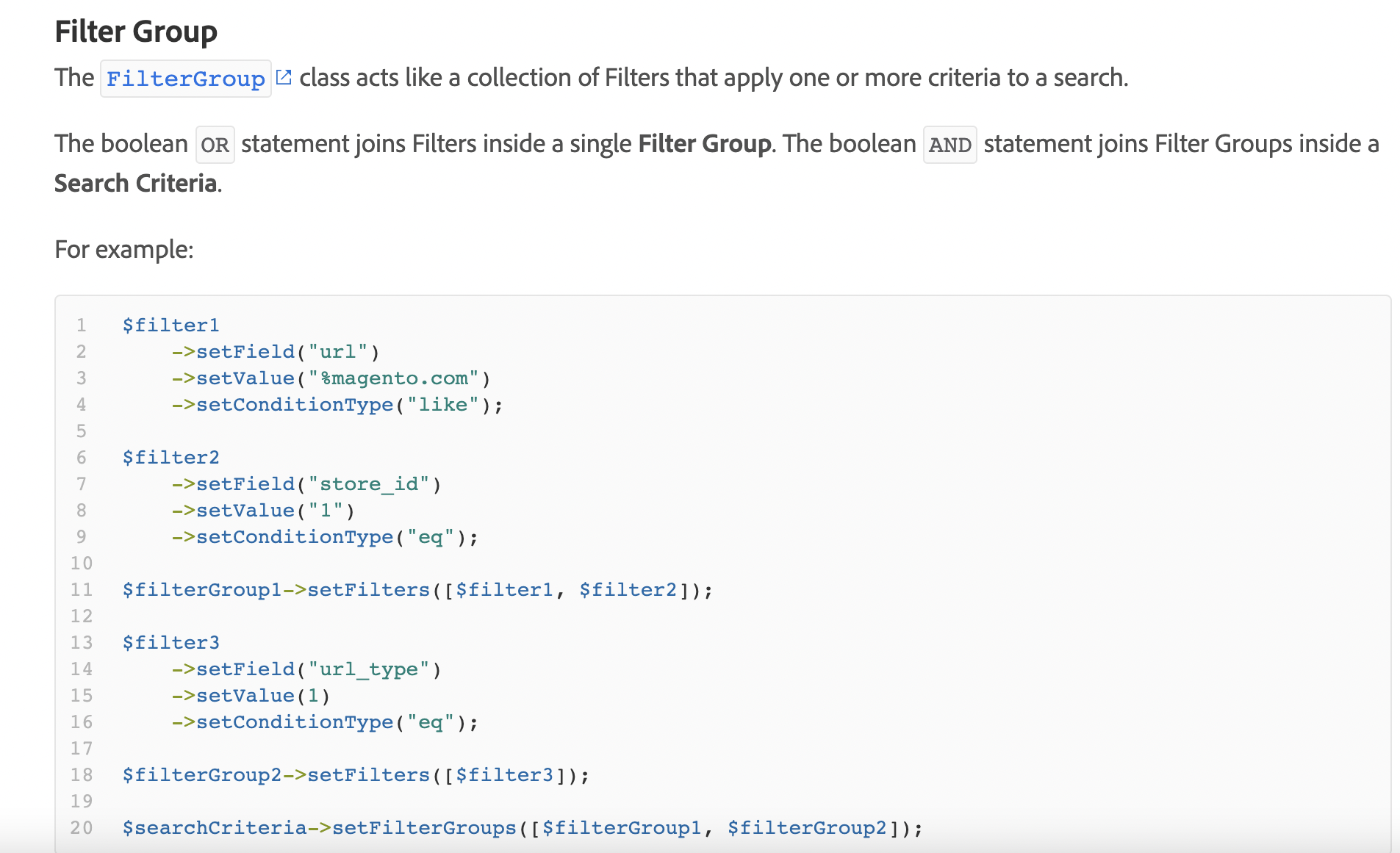
Task: Click the external link icon beside FilterGroup
Action: [x=284, y=76]
